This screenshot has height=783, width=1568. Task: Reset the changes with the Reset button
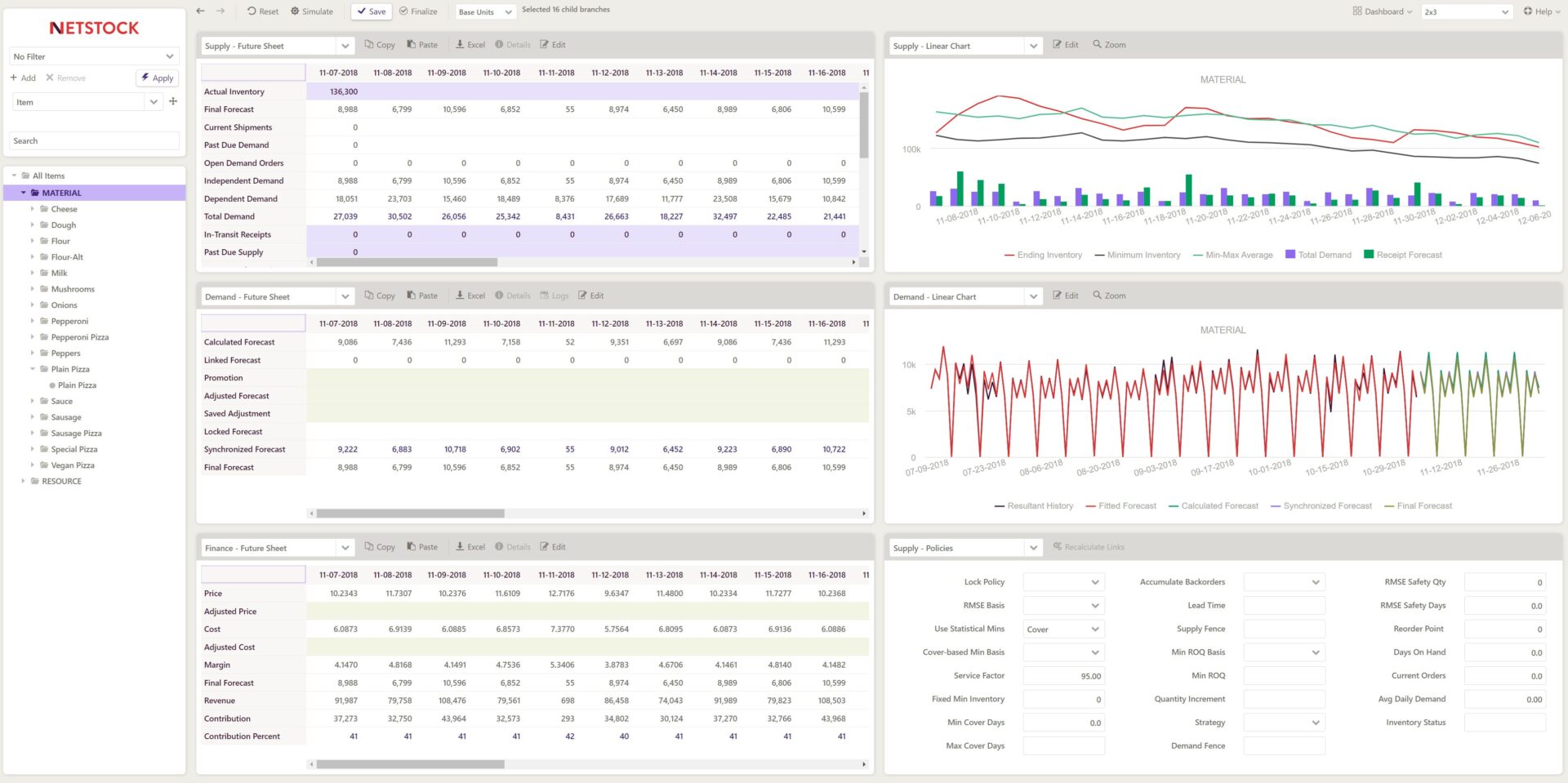(262, 11)
